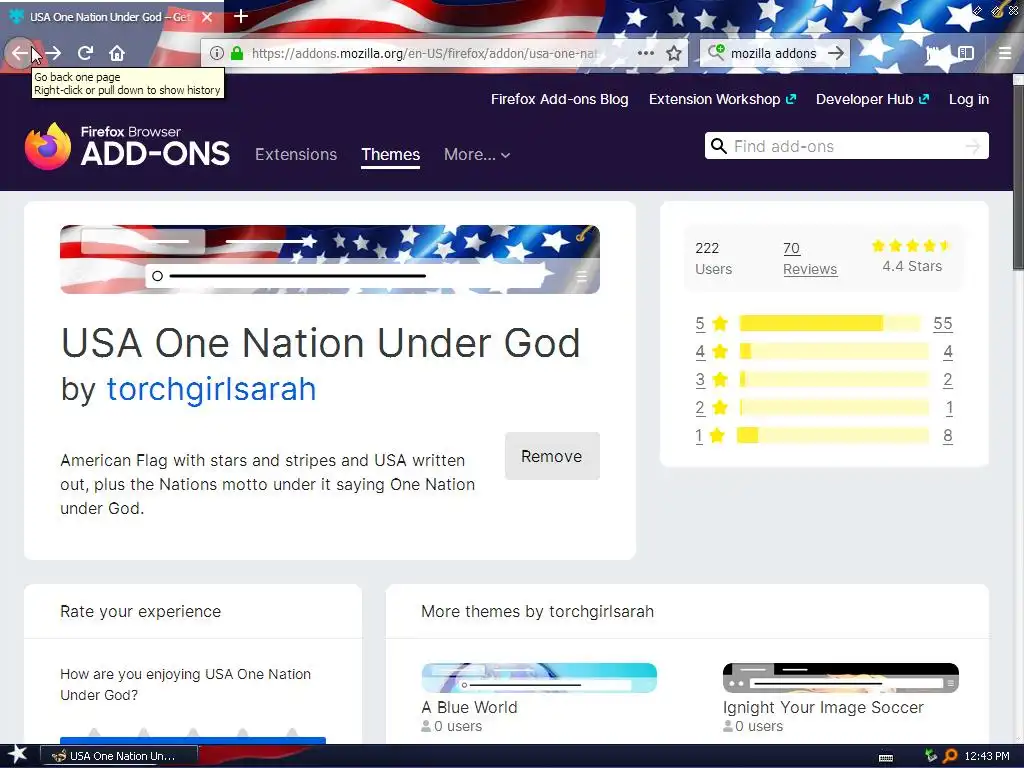
Task: Open the Extension Workshop link
Action: coord(722,99)
